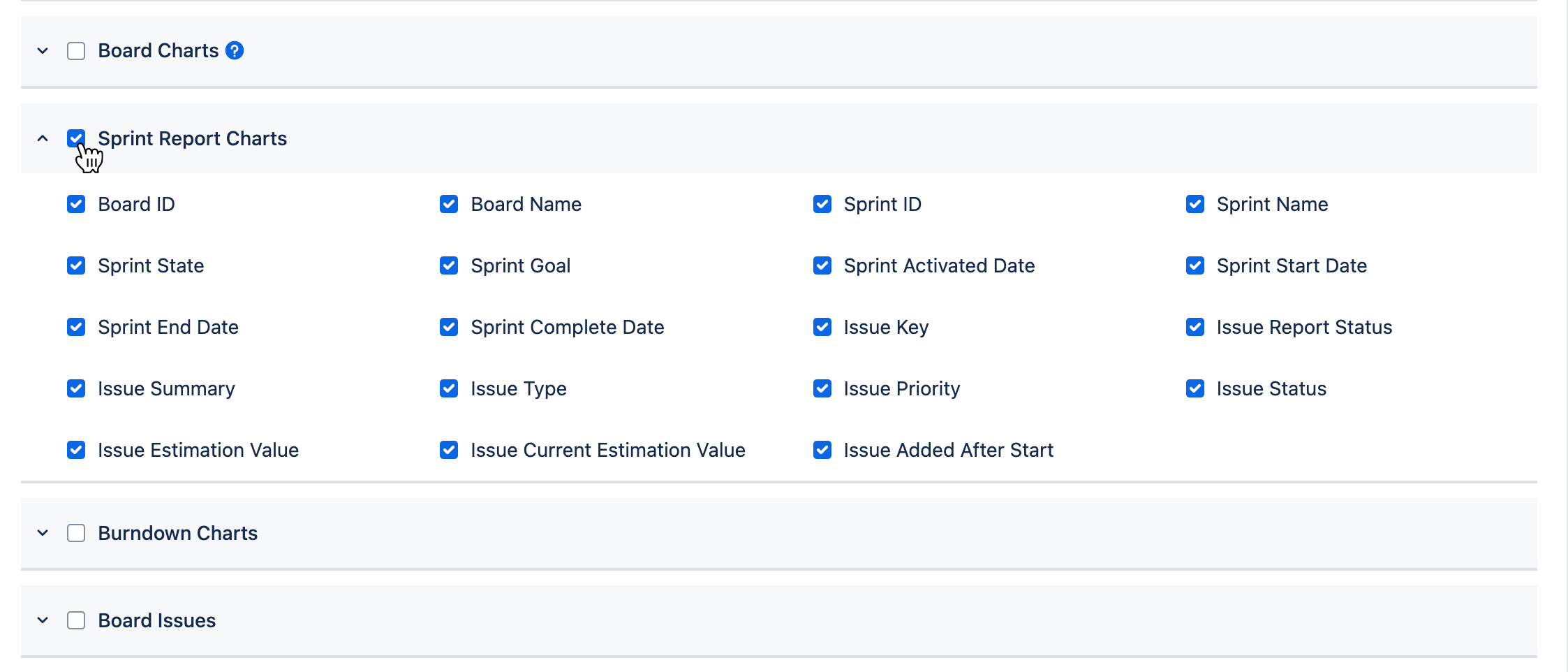Uncheck the Issue Report Status field
1568x672 pixels.
click(1195, 326)
